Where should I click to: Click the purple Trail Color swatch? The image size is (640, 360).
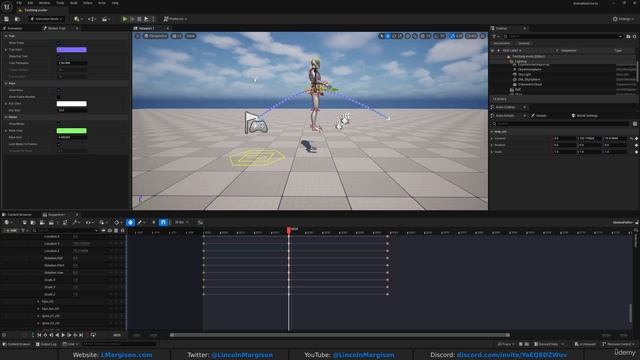click(71, 50)
